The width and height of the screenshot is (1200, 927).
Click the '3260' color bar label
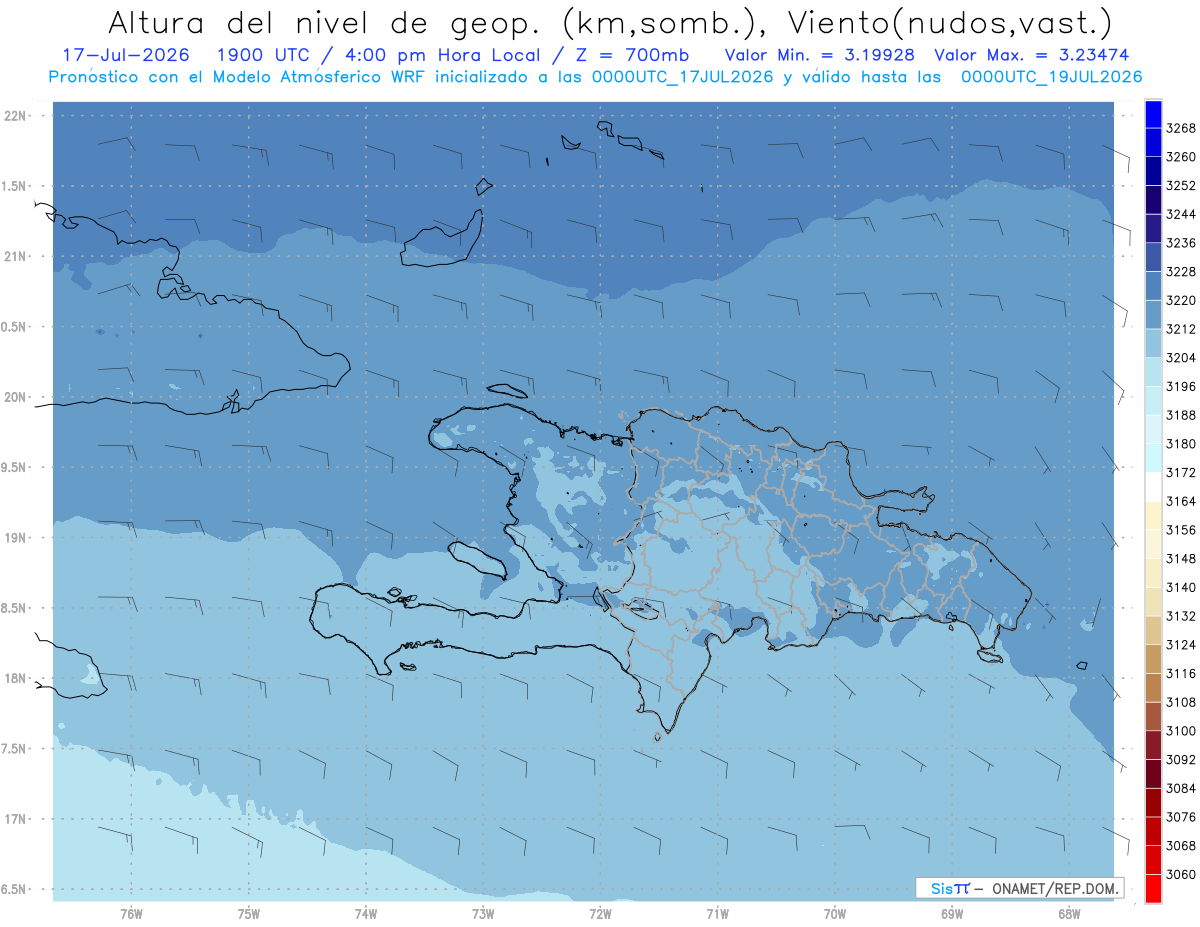(x=1181, y=157)
